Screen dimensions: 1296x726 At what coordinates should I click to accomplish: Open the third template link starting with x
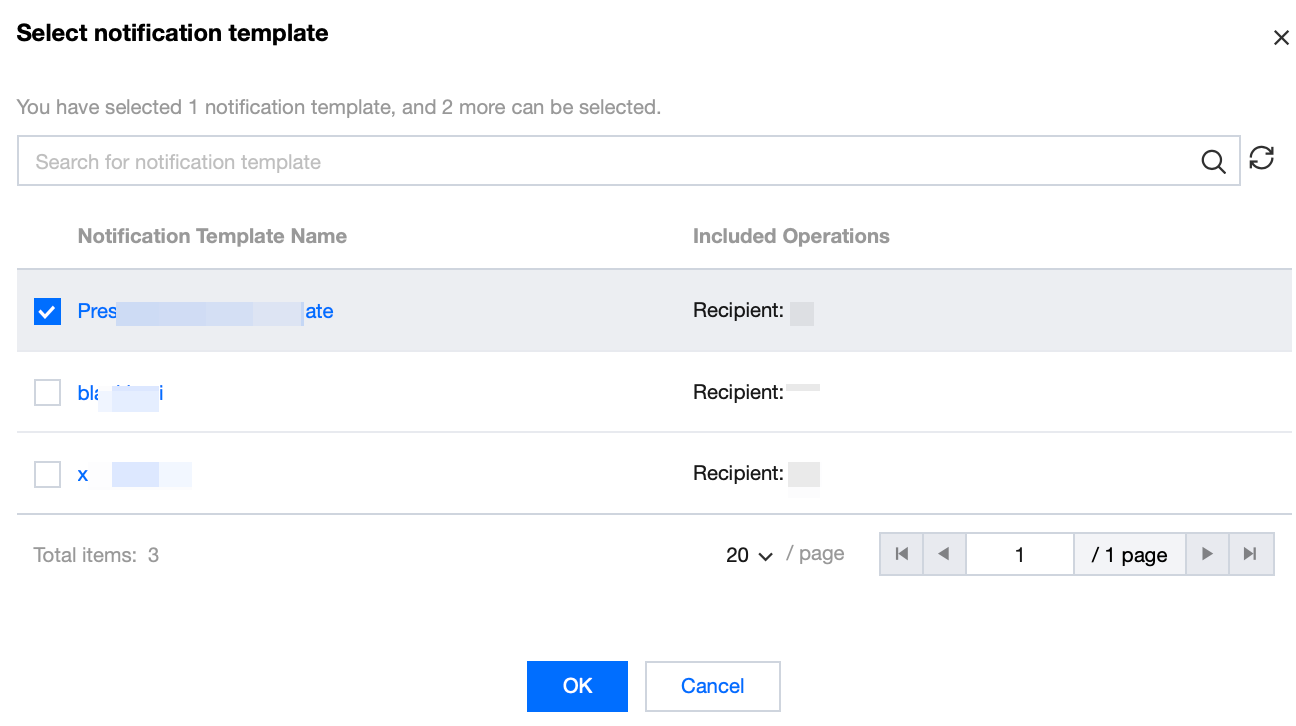(83, 474)
